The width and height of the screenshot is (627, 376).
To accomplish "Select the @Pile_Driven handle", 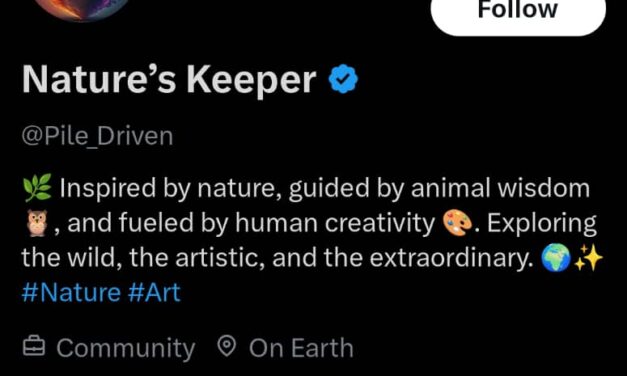I will point(97,136).
